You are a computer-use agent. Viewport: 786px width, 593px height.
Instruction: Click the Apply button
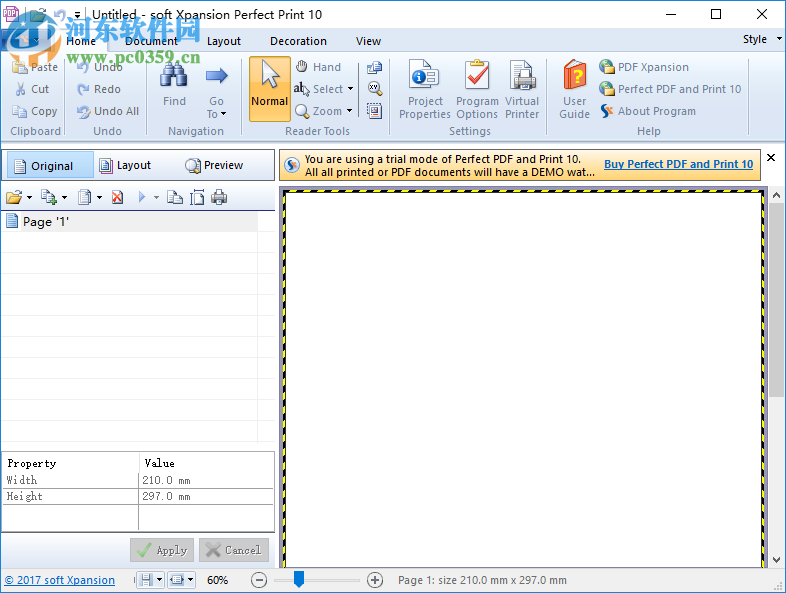pyautogui.click(x=162, y=550)
